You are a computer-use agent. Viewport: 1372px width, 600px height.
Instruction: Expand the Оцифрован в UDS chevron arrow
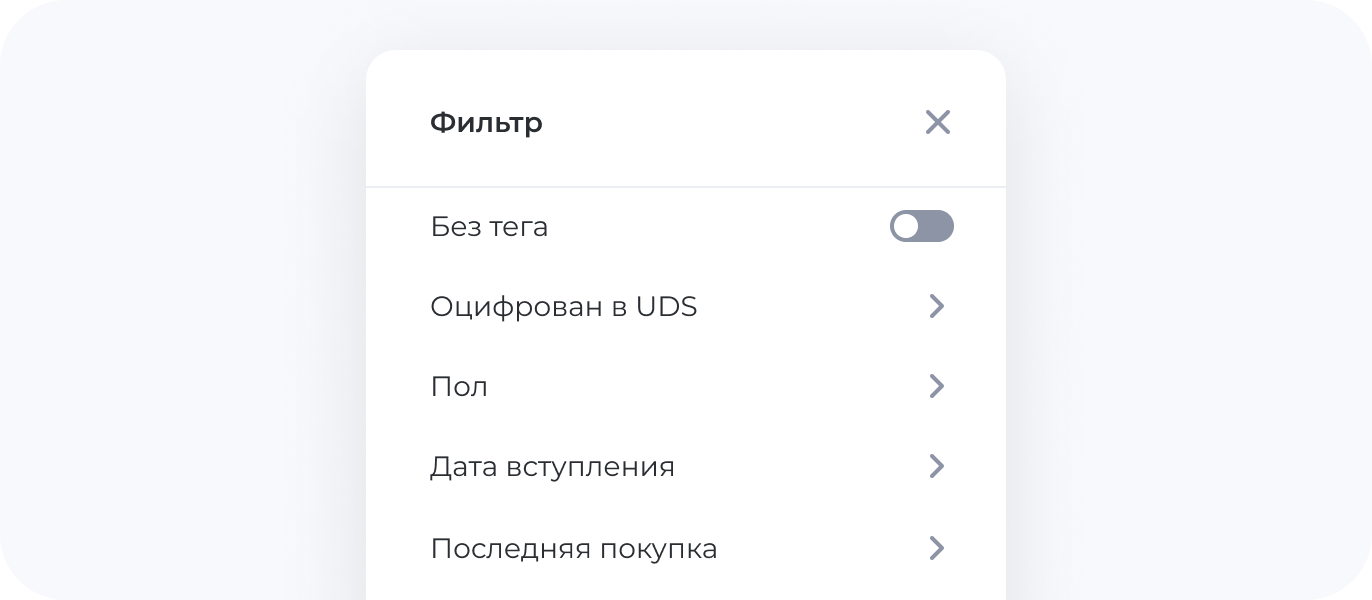937,306
